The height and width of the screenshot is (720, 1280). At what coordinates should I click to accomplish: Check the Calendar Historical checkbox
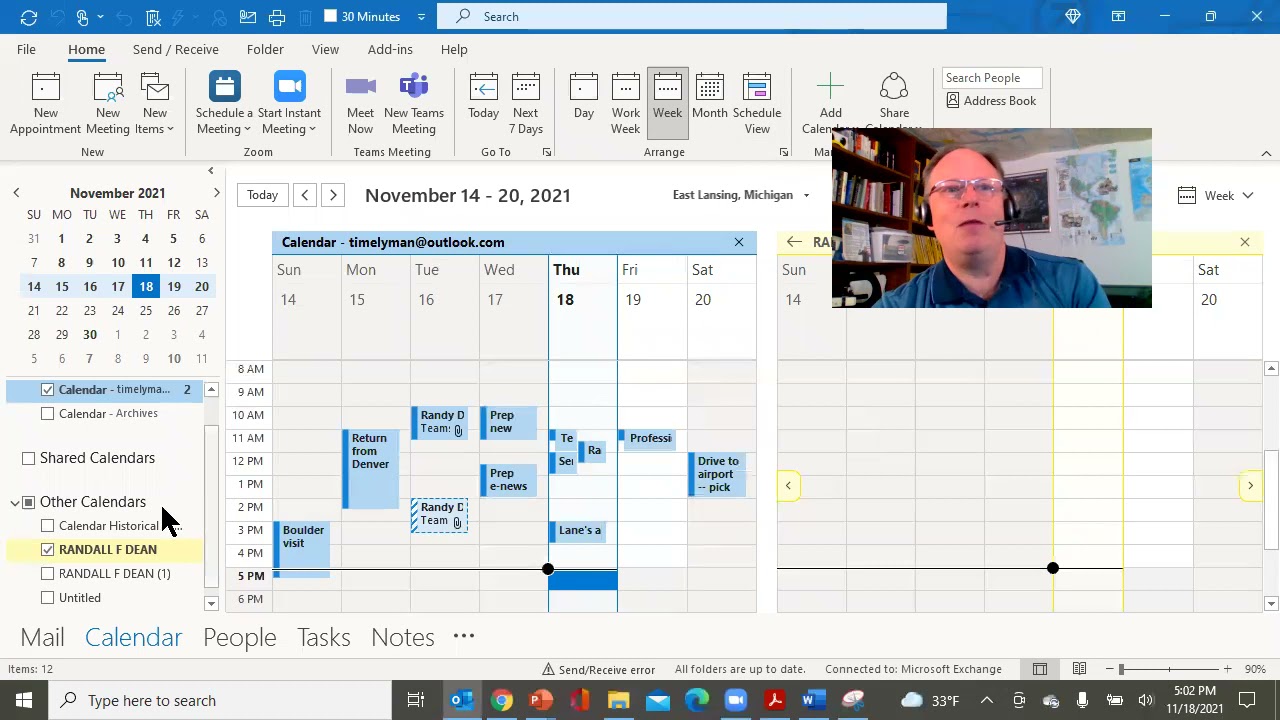pos(48,526)
